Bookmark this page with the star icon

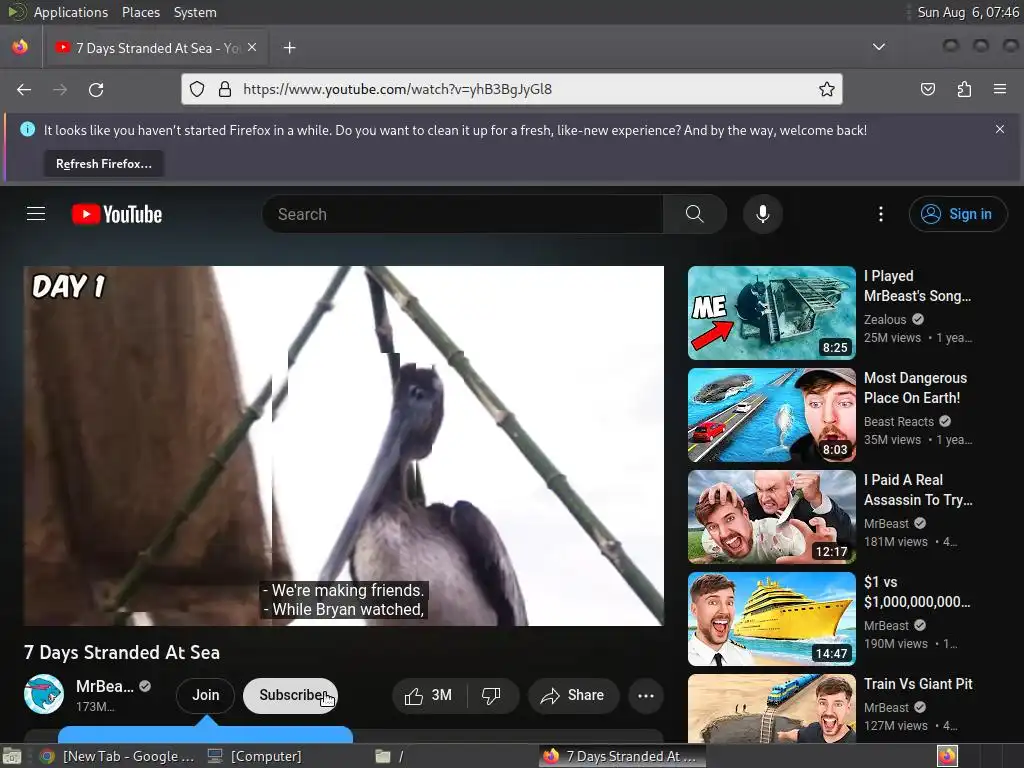(827, 89)
